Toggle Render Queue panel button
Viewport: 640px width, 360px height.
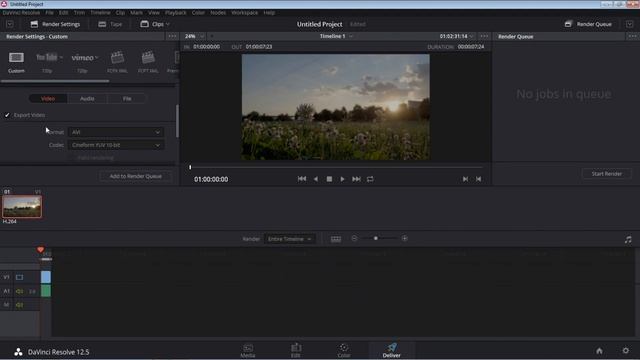click(588, 24)
